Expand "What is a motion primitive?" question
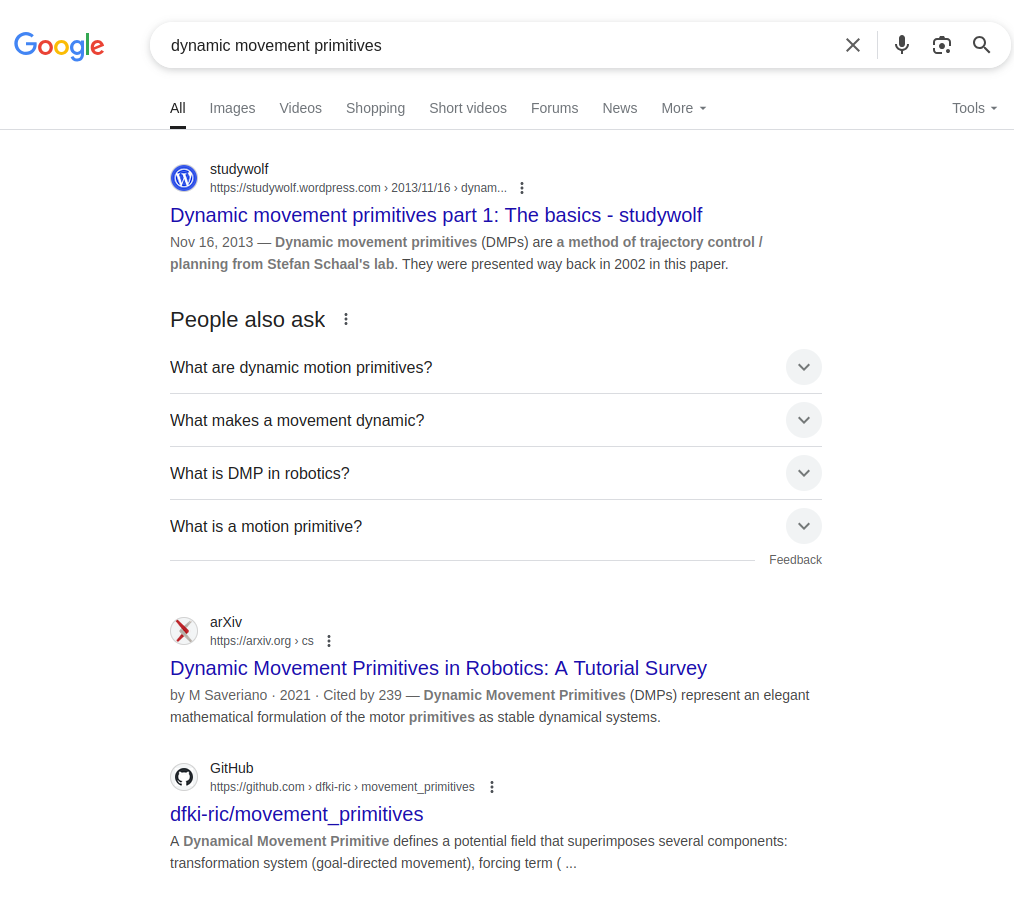This screenshot has height=910, width=1014. click(495, 526)
